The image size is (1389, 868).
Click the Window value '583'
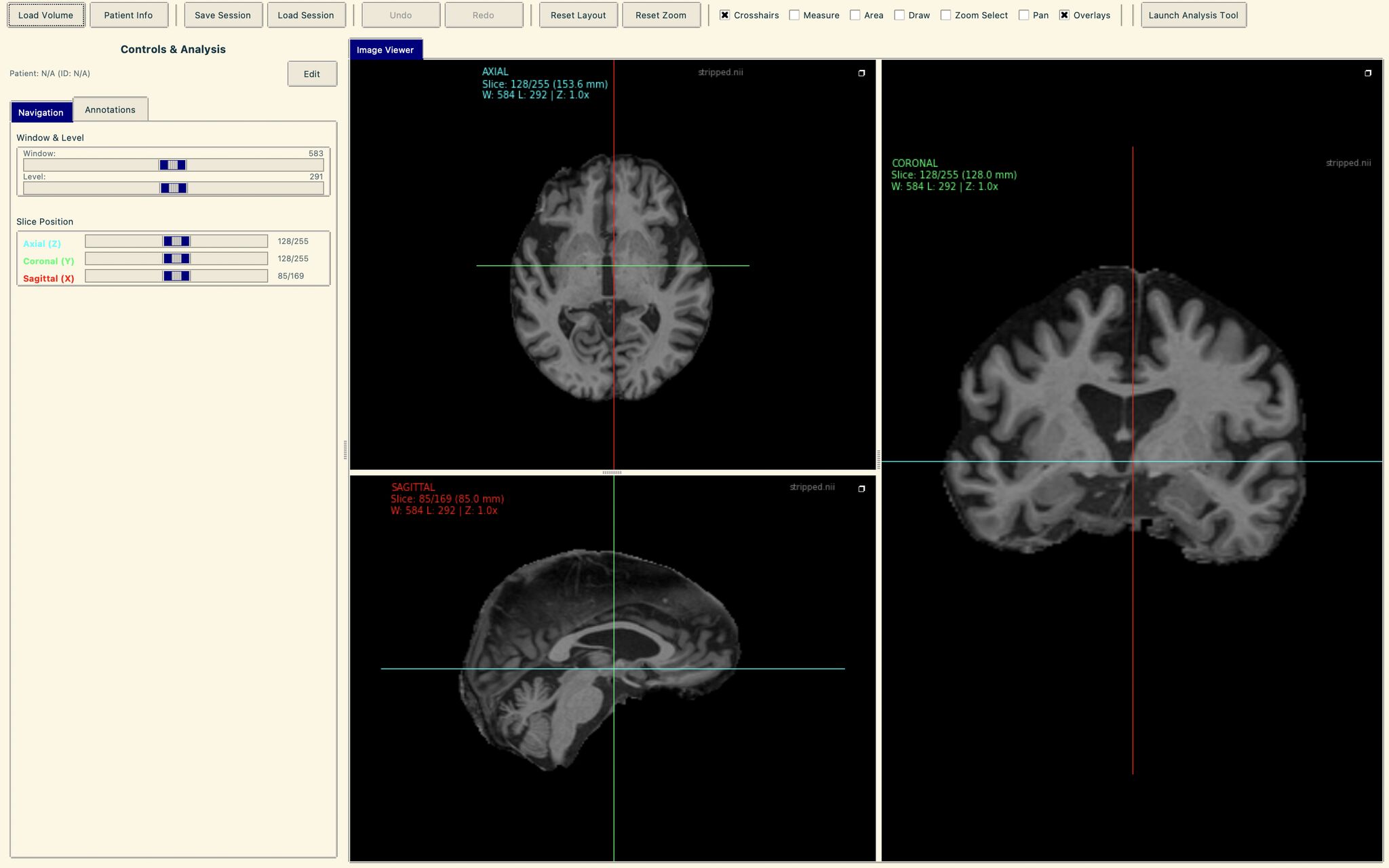click(316, 153)
